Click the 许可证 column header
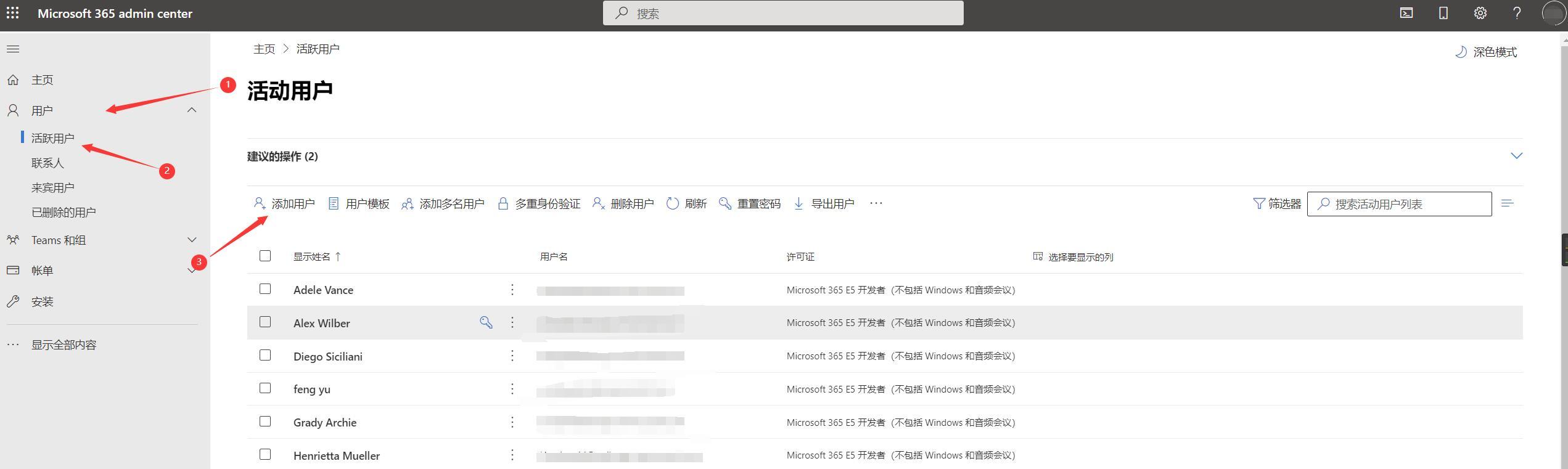This screenshot has width=1568, height=469. click(x=800, y=256)
